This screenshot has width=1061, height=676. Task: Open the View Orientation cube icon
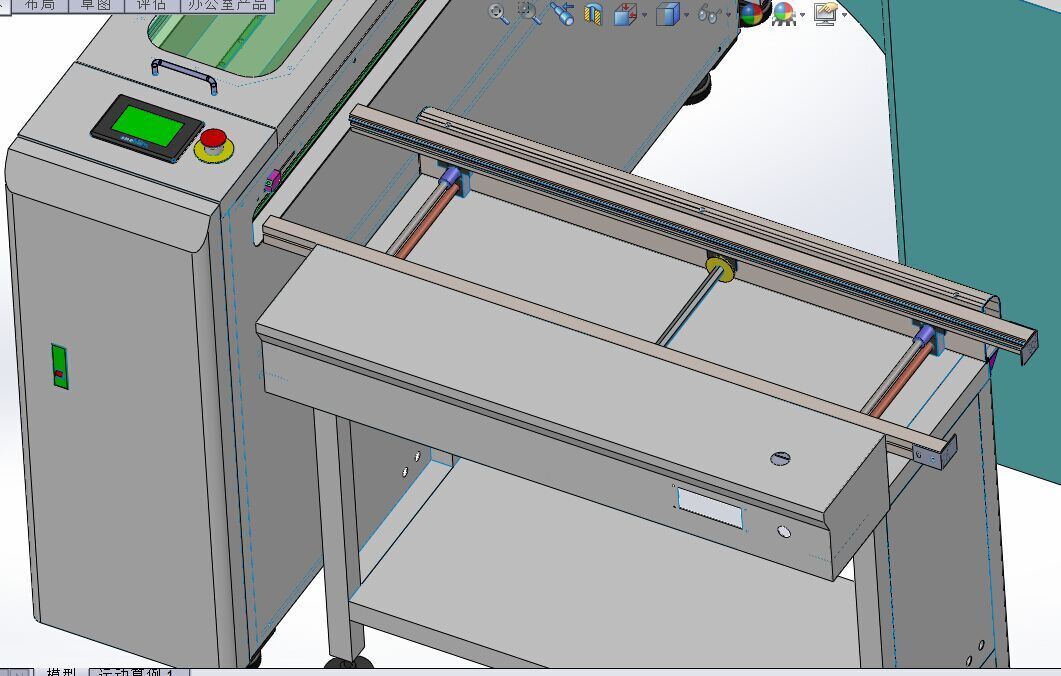click(x=626, y=14)
